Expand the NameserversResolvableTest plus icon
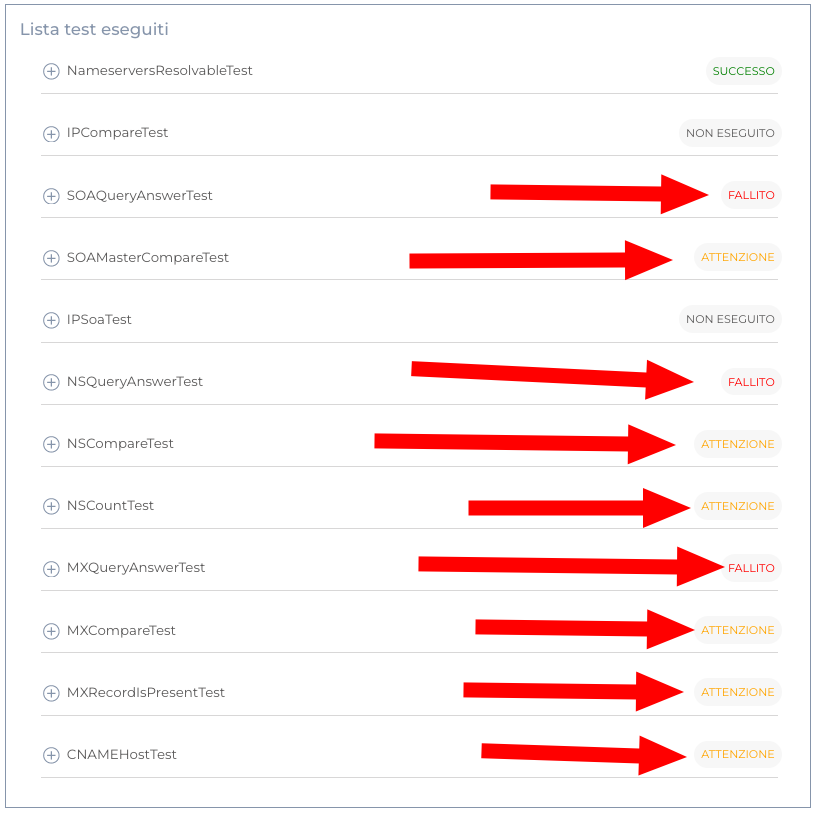 click(51, 72)
